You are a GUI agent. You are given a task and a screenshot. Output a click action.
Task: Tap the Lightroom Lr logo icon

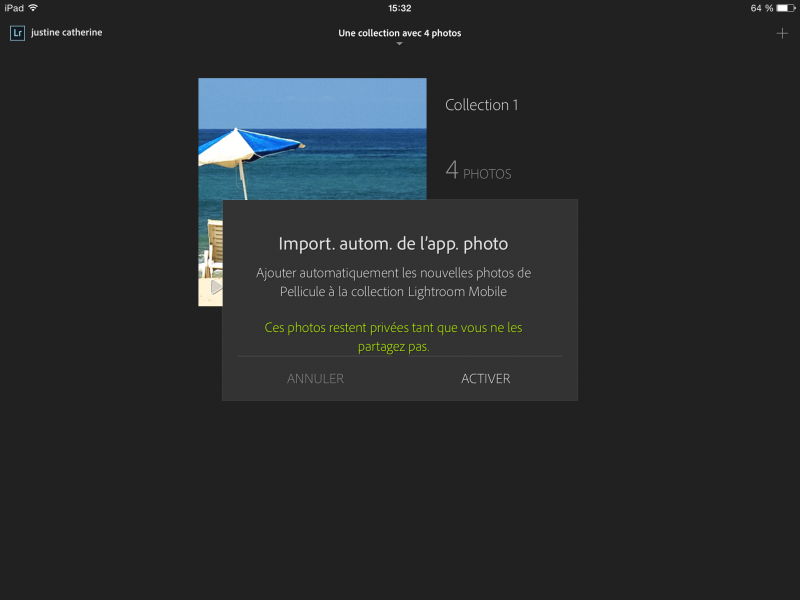[x=17, y=33]
